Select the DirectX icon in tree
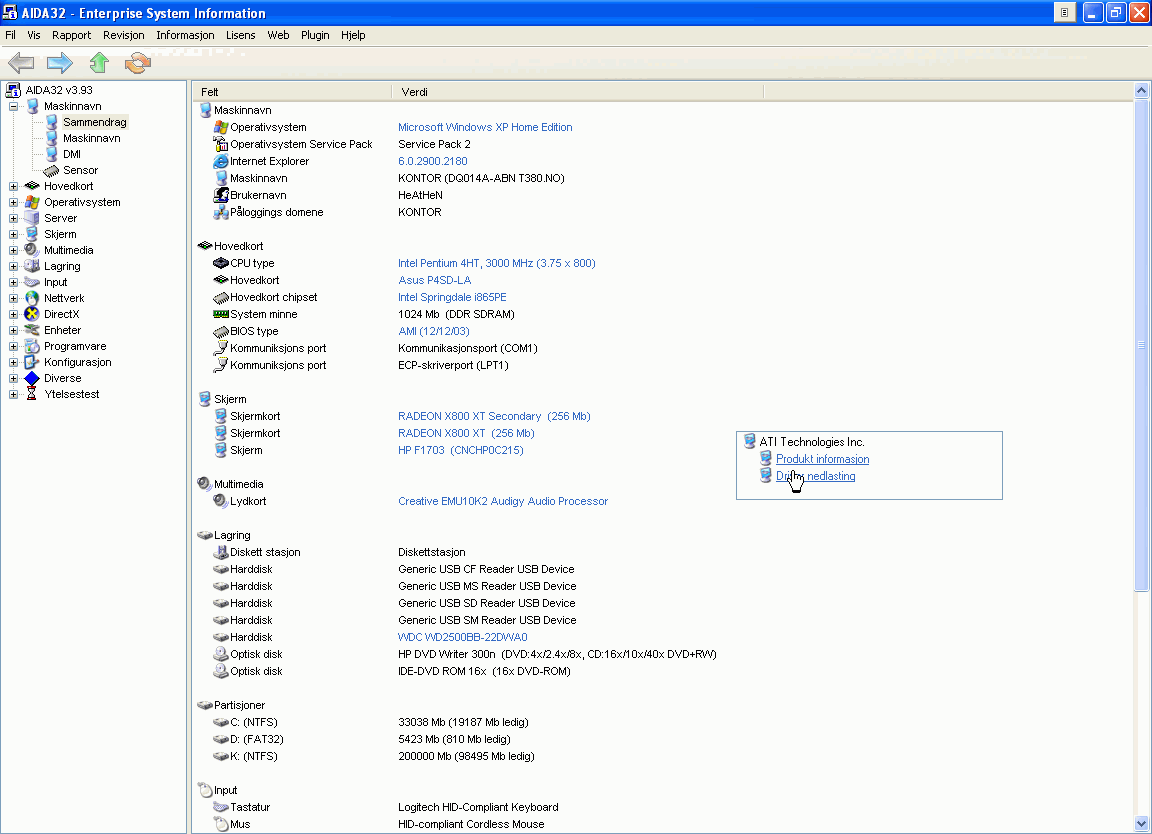1152x834 pixels. point(32,314)
